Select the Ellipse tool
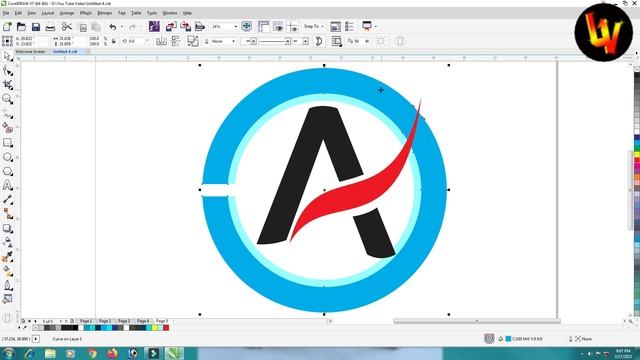The height and width of the screenshot is (360, 640). [7, 157]
